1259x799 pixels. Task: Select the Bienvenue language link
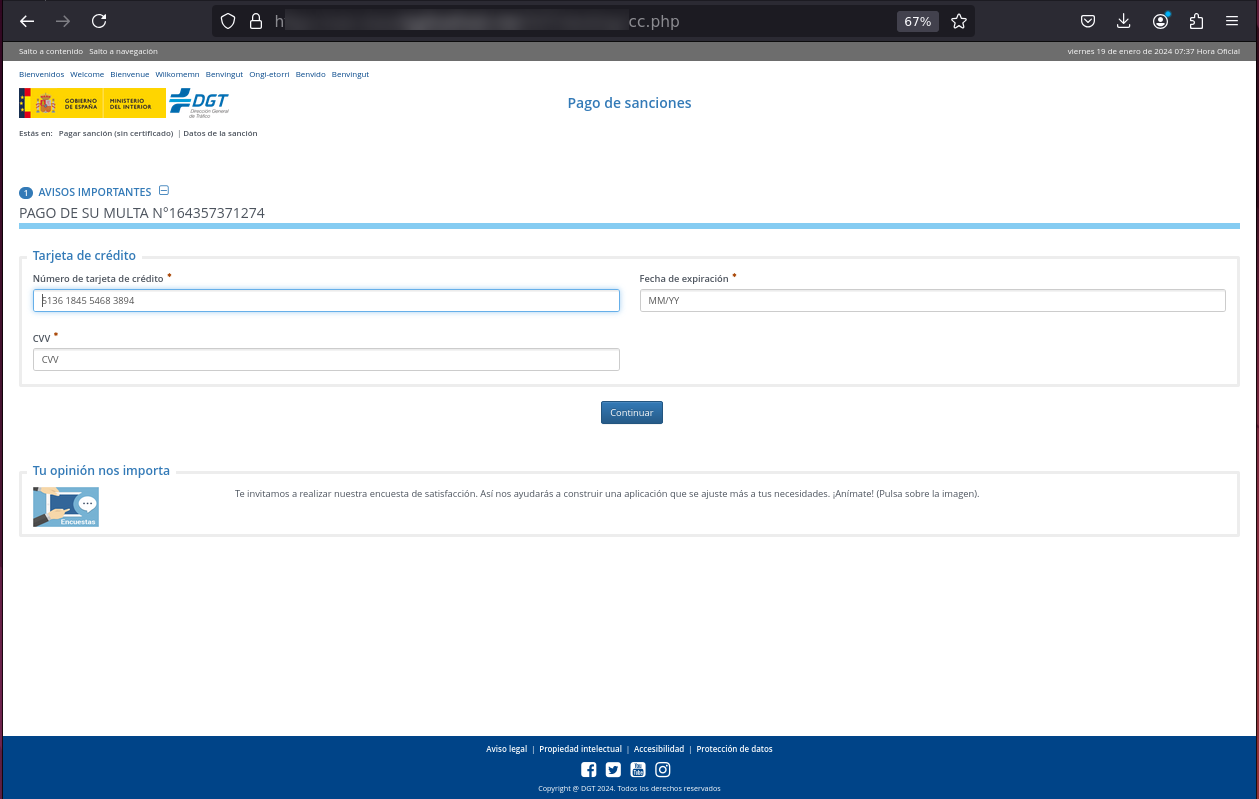click(130, 74)
